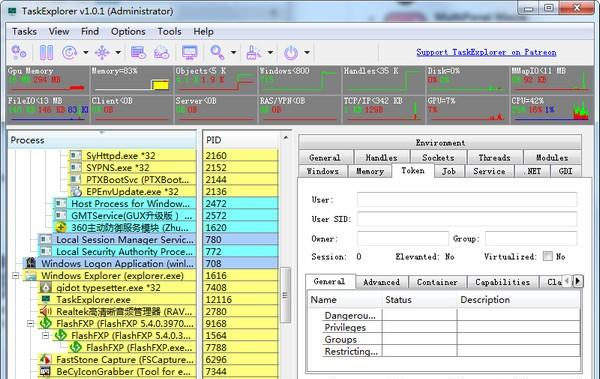The image size is (600, 379).
Task: Switch to the GDI tab
Action: pyautogui.click(x=566, y=171)
